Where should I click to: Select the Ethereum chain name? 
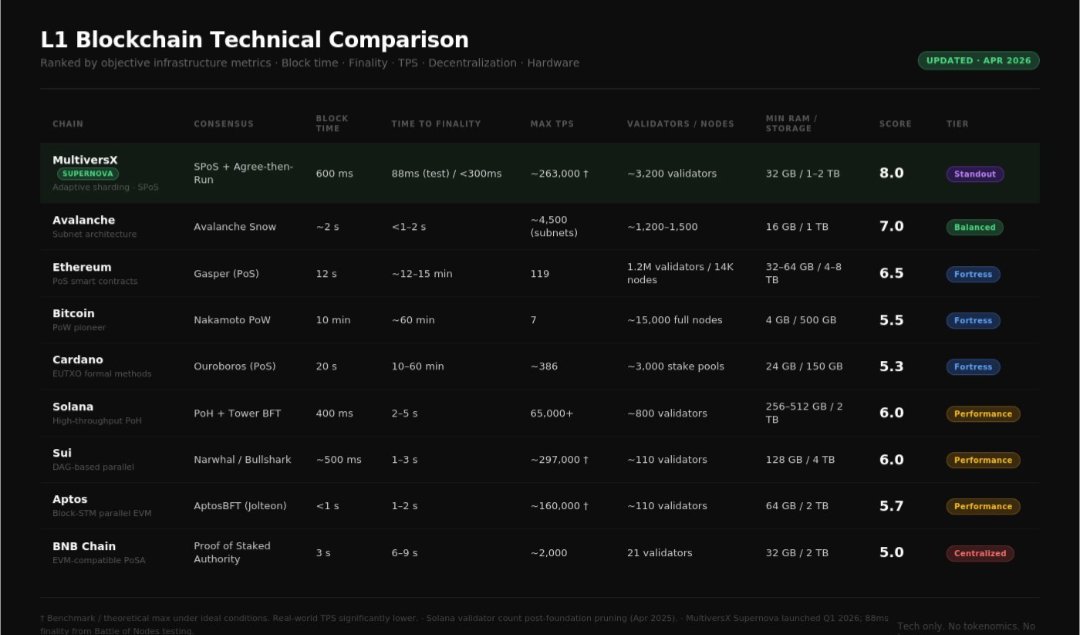coord(81,267)
